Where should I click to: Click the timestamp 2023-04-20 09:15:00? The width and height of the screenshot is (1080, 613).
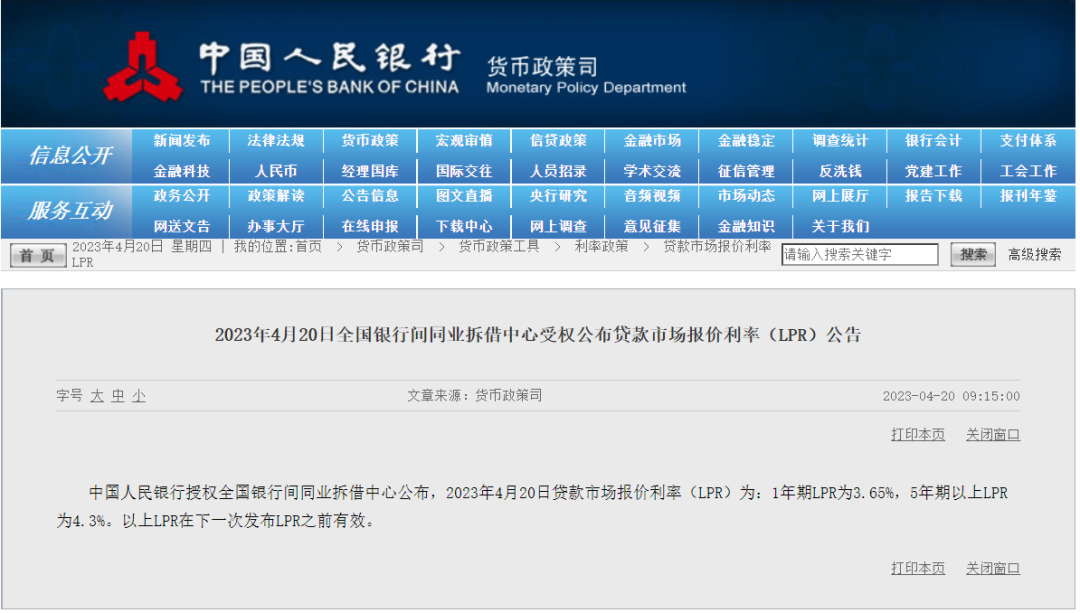(x=951, y=396)
